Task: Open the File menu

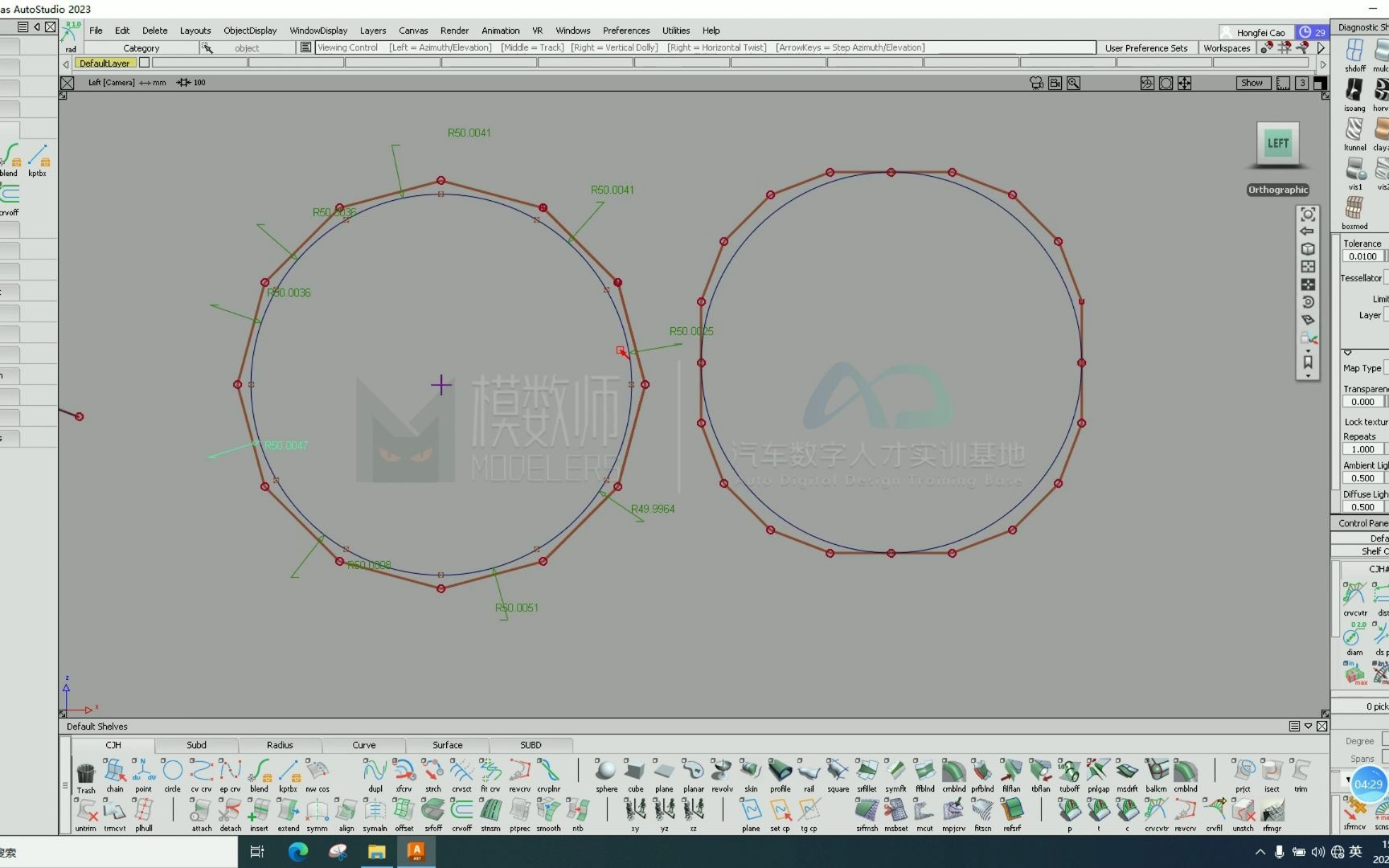Action: click(96, 31)
